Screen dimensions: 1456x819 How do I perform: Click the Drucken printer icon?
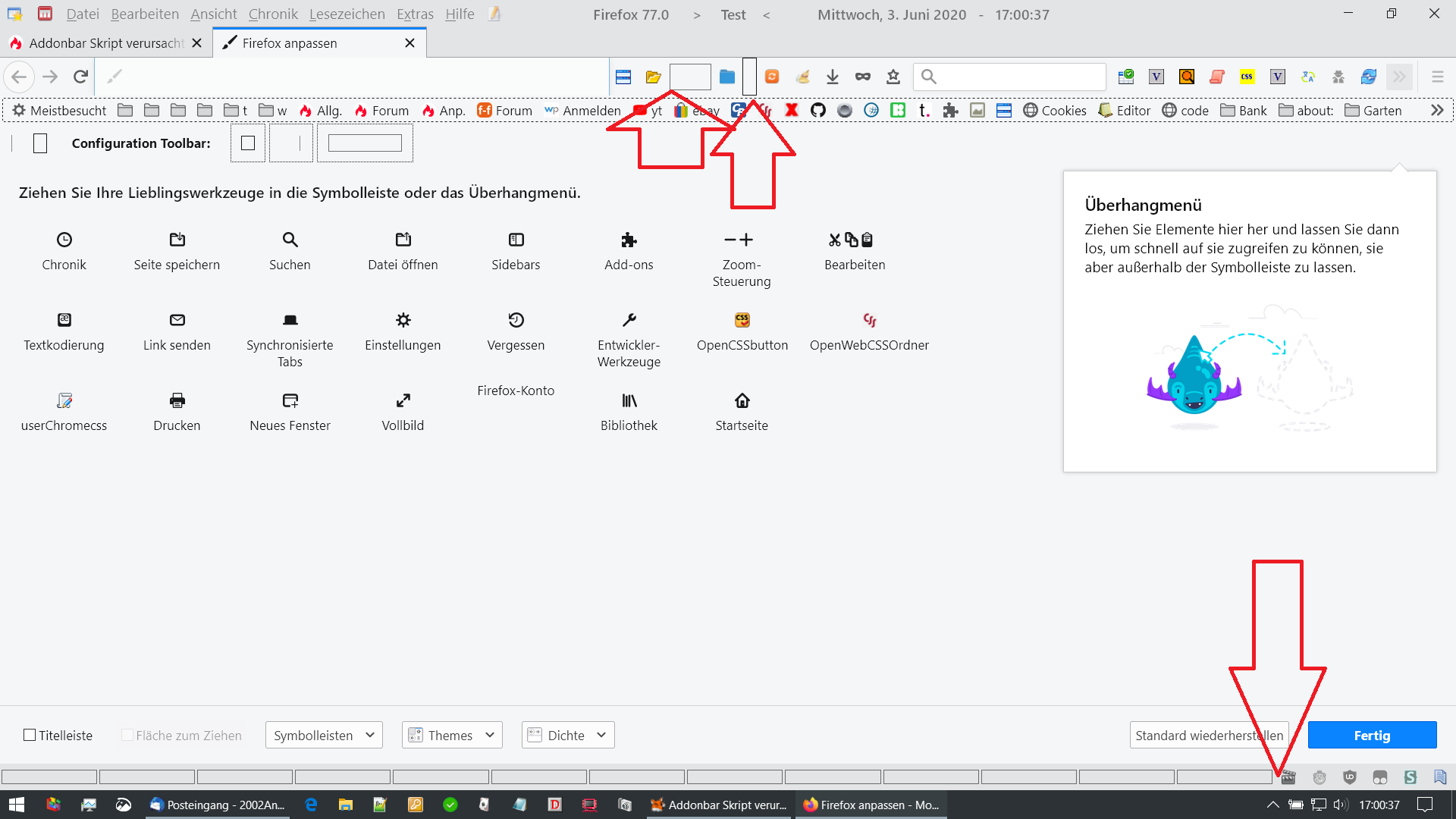coord(177,400)
